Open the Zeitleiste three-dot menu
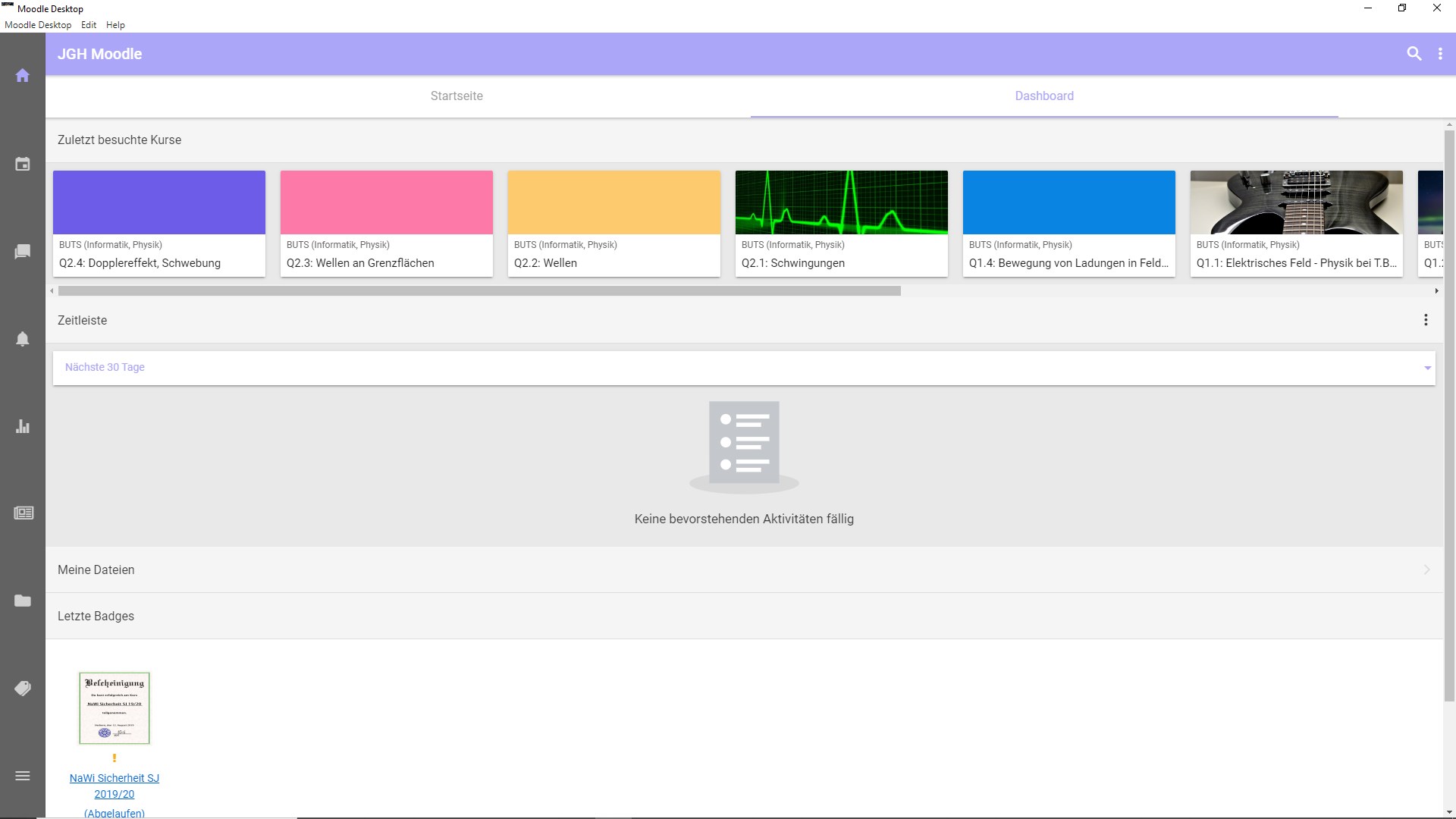This screenshot has width=1456, height=819. tap(1426, 320)
